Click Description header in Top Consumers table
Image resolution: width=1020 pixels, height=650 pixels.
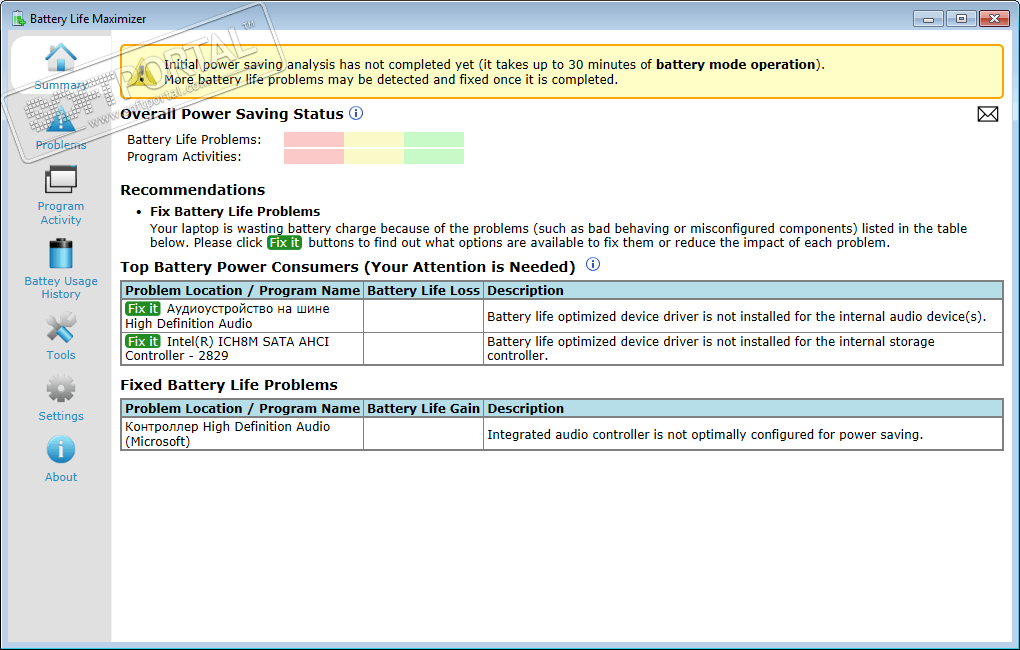[743, 290]
